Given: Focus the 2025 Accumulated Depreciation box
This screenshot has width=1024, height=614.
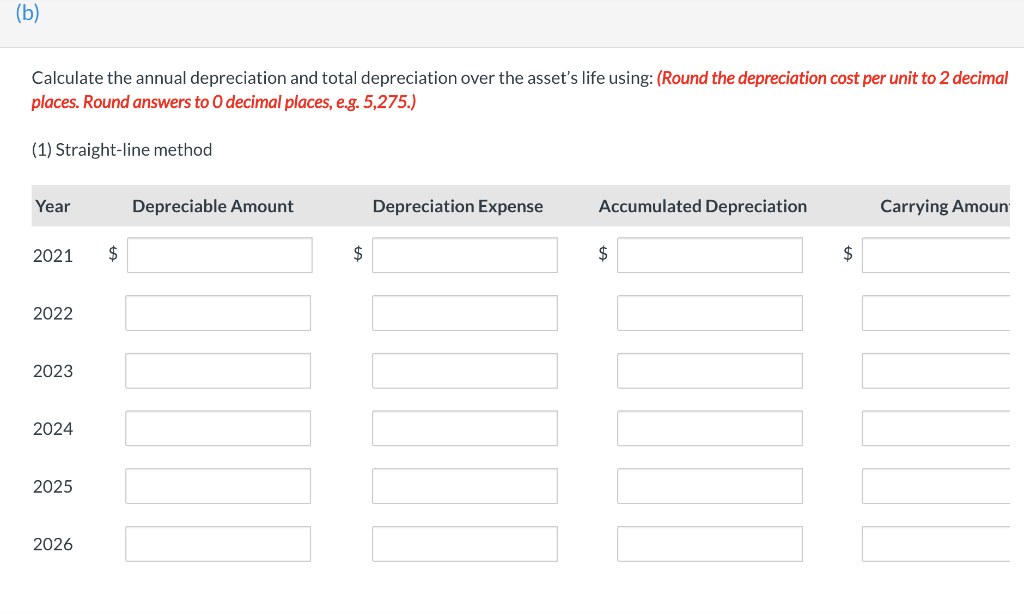Looking at the screenshot, I should 710,486.
